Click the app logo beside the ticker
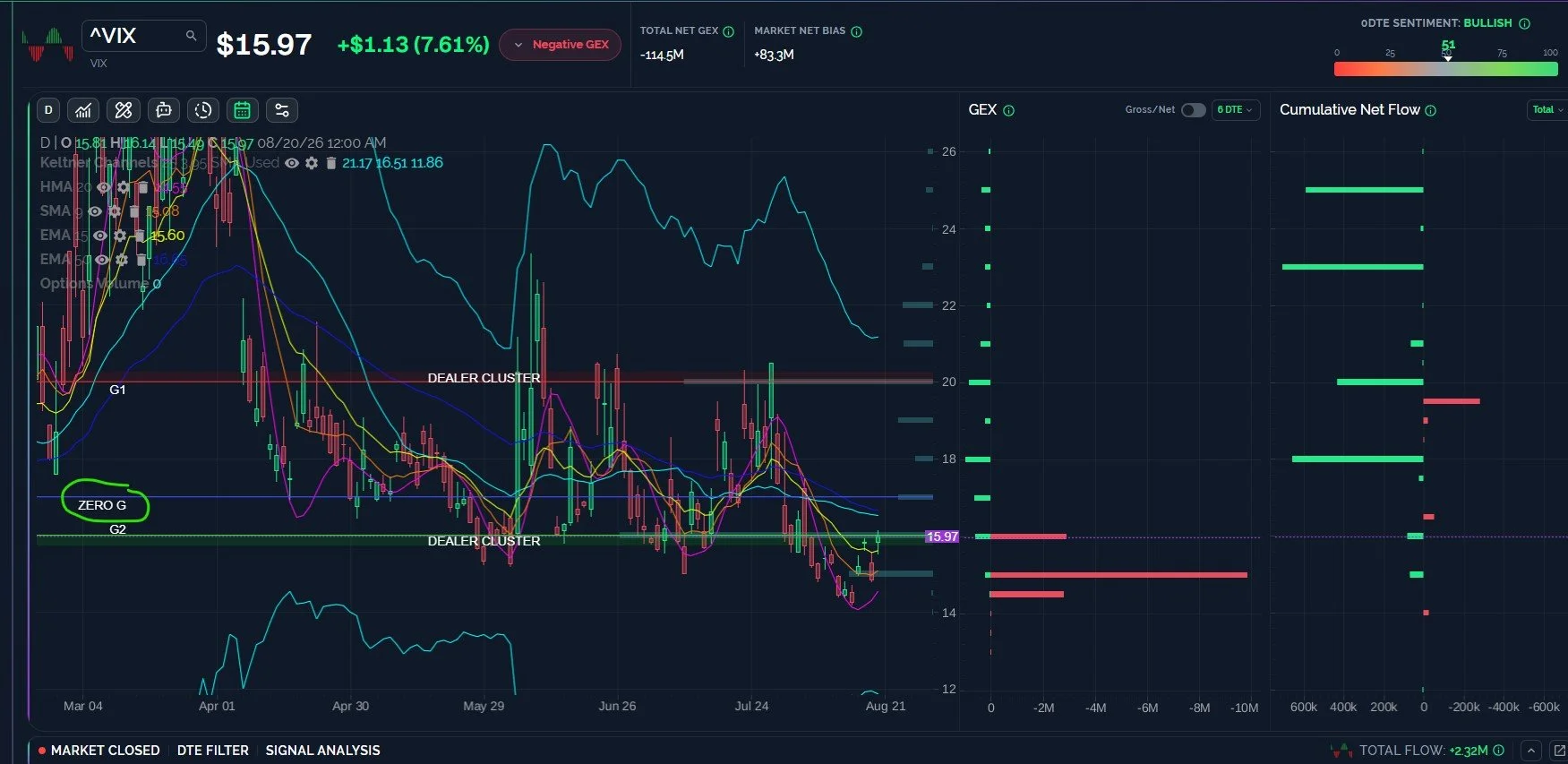 (47, 45)
